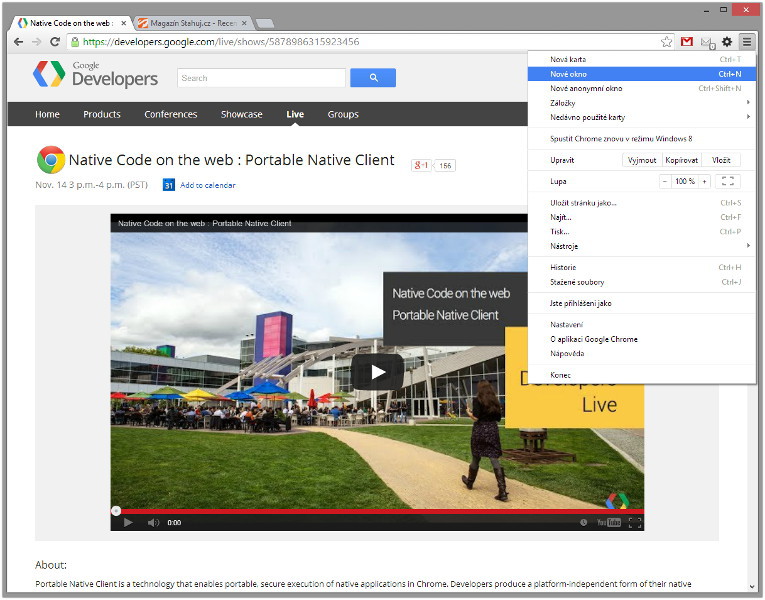Click Jste přihlášeni jako entry
This screenshot has width=765, height=600.
[x=642, y=303]
